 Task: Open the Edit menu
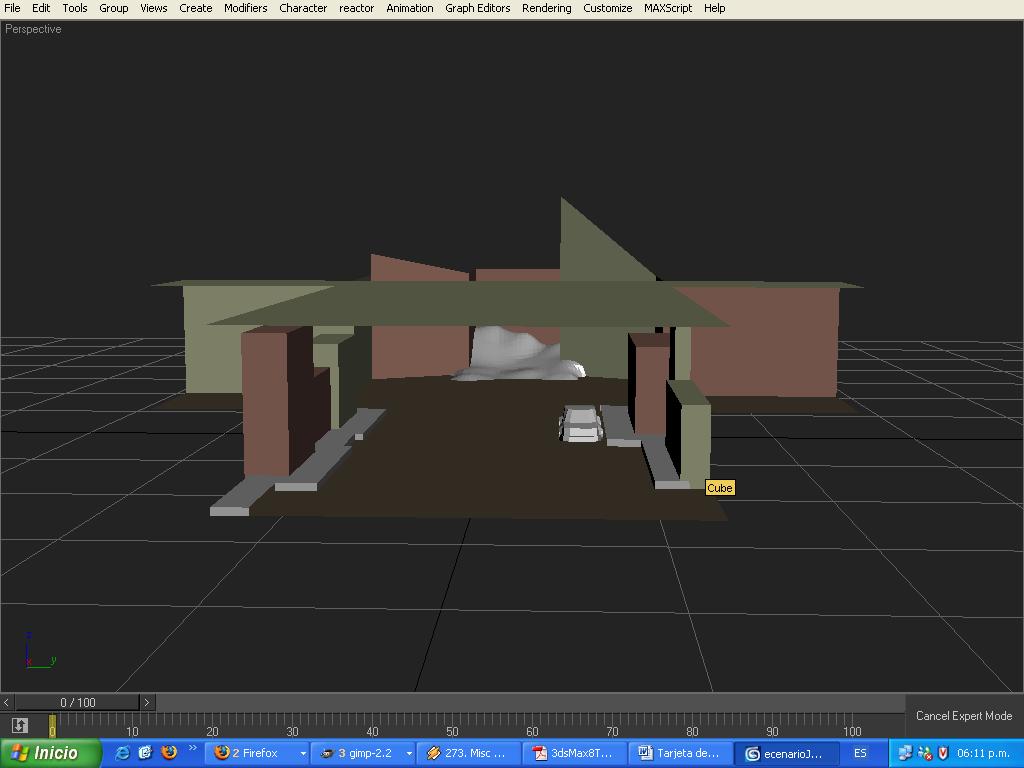(x=40, y=8)
